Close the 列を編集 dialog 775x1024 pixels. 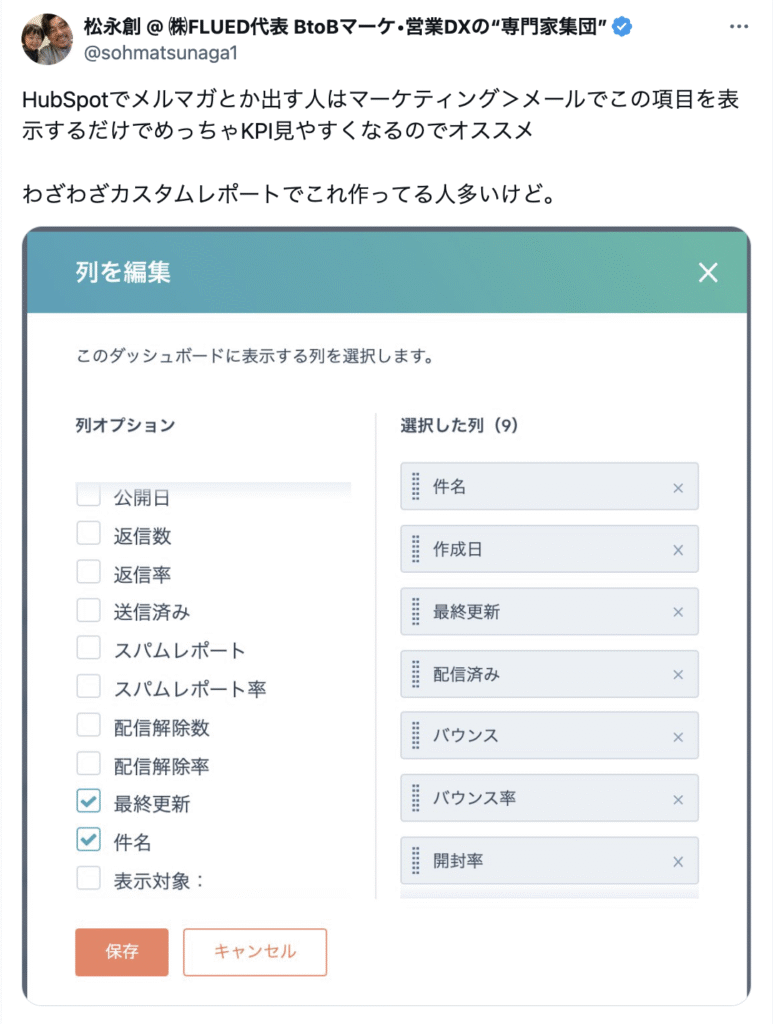[x=708, y=272]
